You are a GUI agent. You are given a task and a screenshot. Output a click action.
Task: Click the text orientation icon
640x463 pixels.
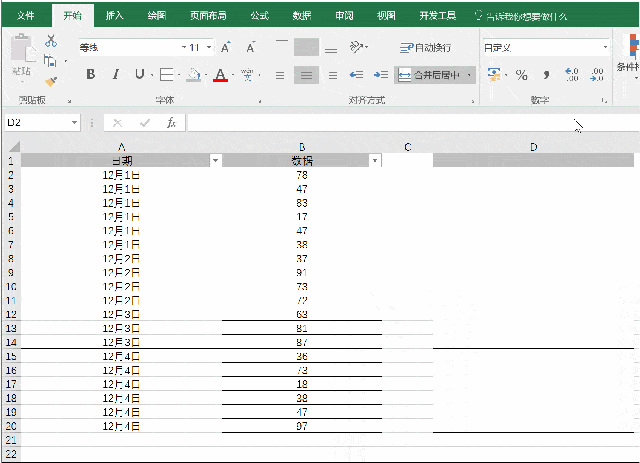click(x=357, y=47)
